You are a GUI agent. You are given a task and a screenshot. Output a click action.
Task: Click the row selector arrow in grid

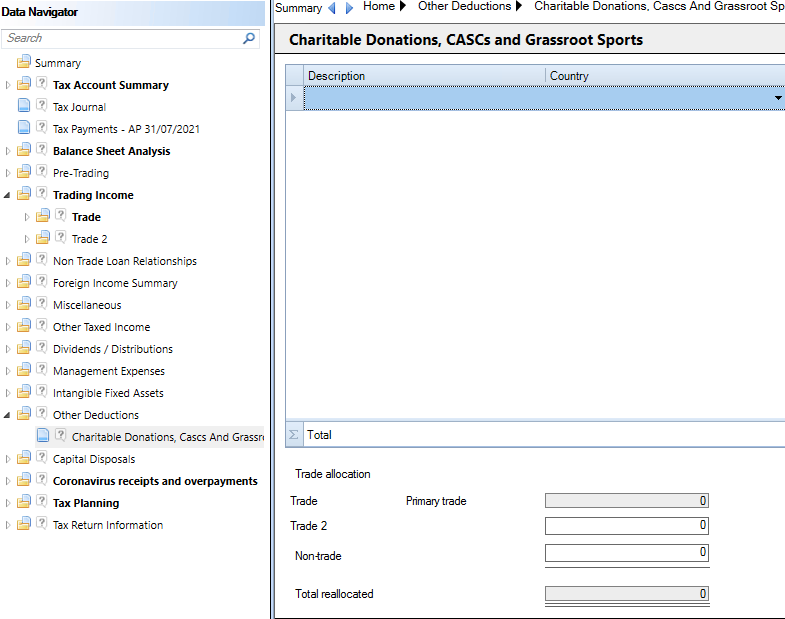click(x=294, y=98)
